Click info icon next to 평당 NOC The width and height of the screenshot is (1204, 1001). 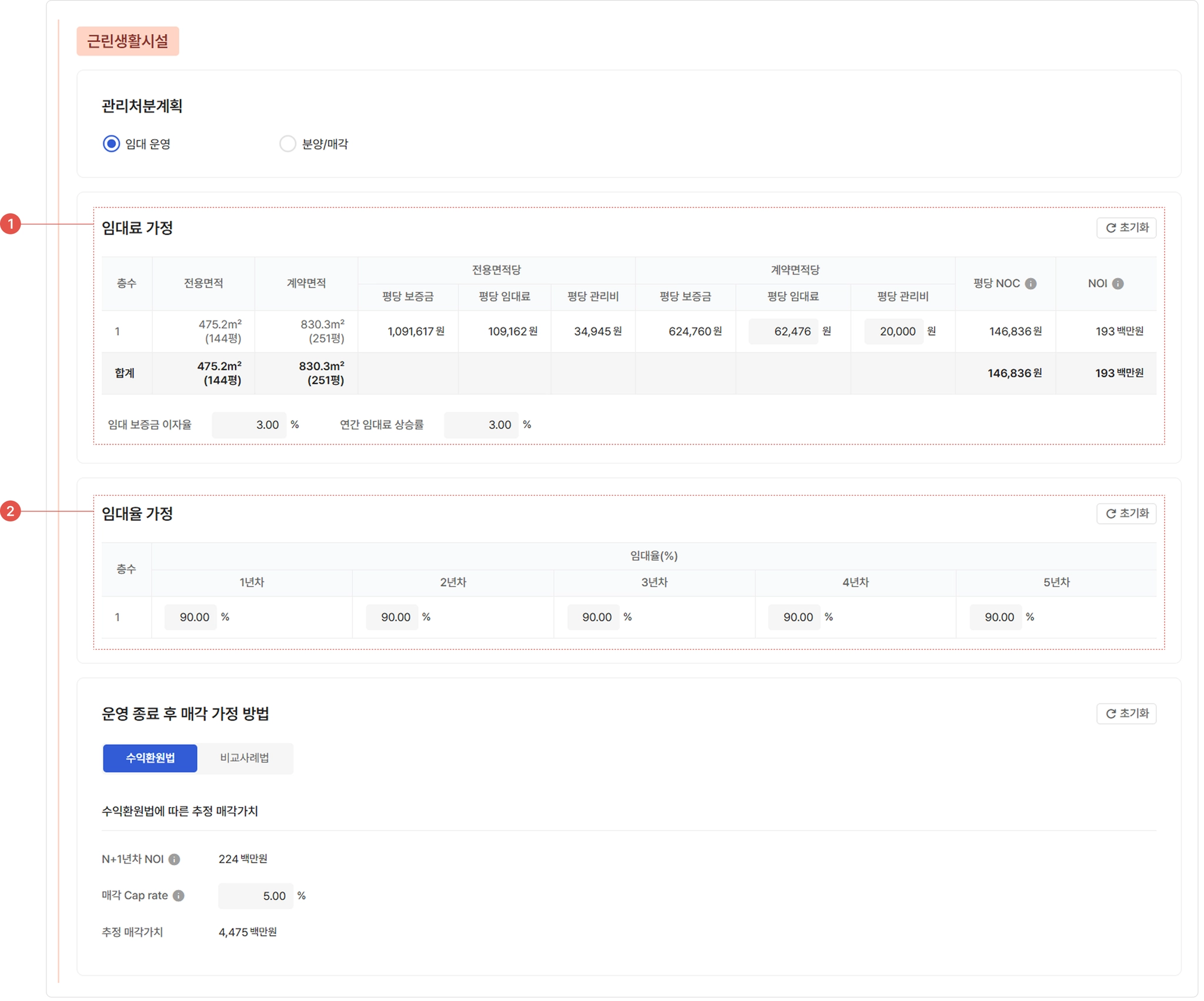coord(1031,284)
